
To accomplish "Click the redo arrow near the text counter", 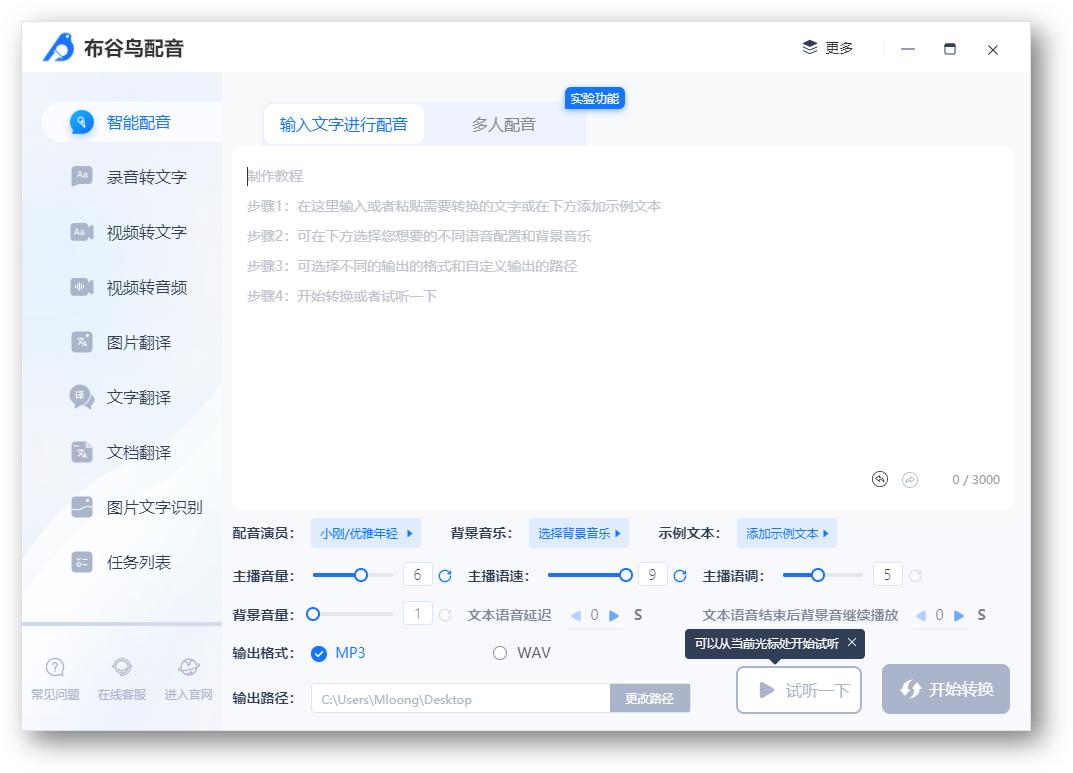I will coord(909,480).
